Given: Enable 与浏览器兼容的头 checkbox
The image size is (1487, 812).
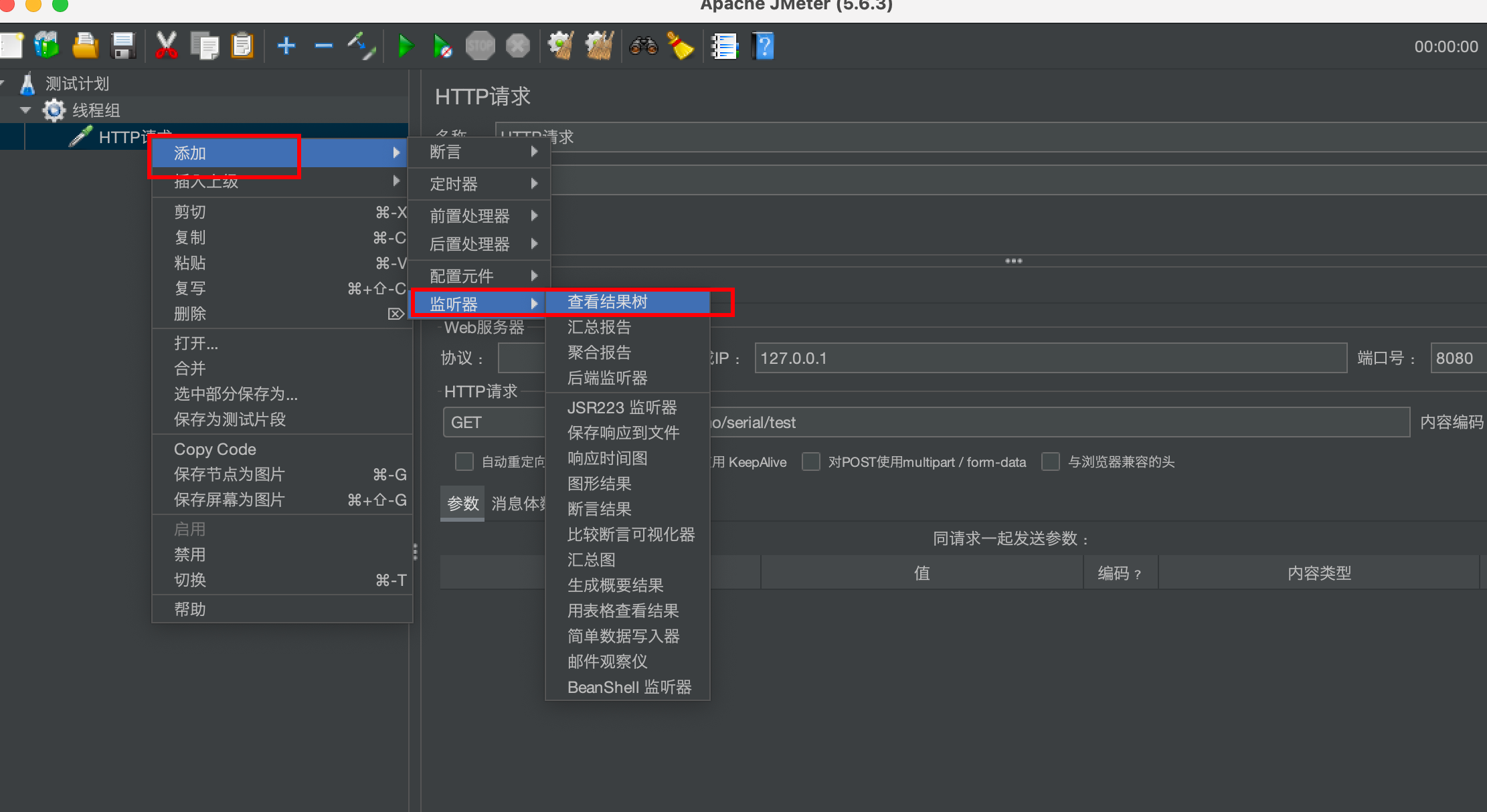Looking at the screenshot, I should (x=1051, y=462).
